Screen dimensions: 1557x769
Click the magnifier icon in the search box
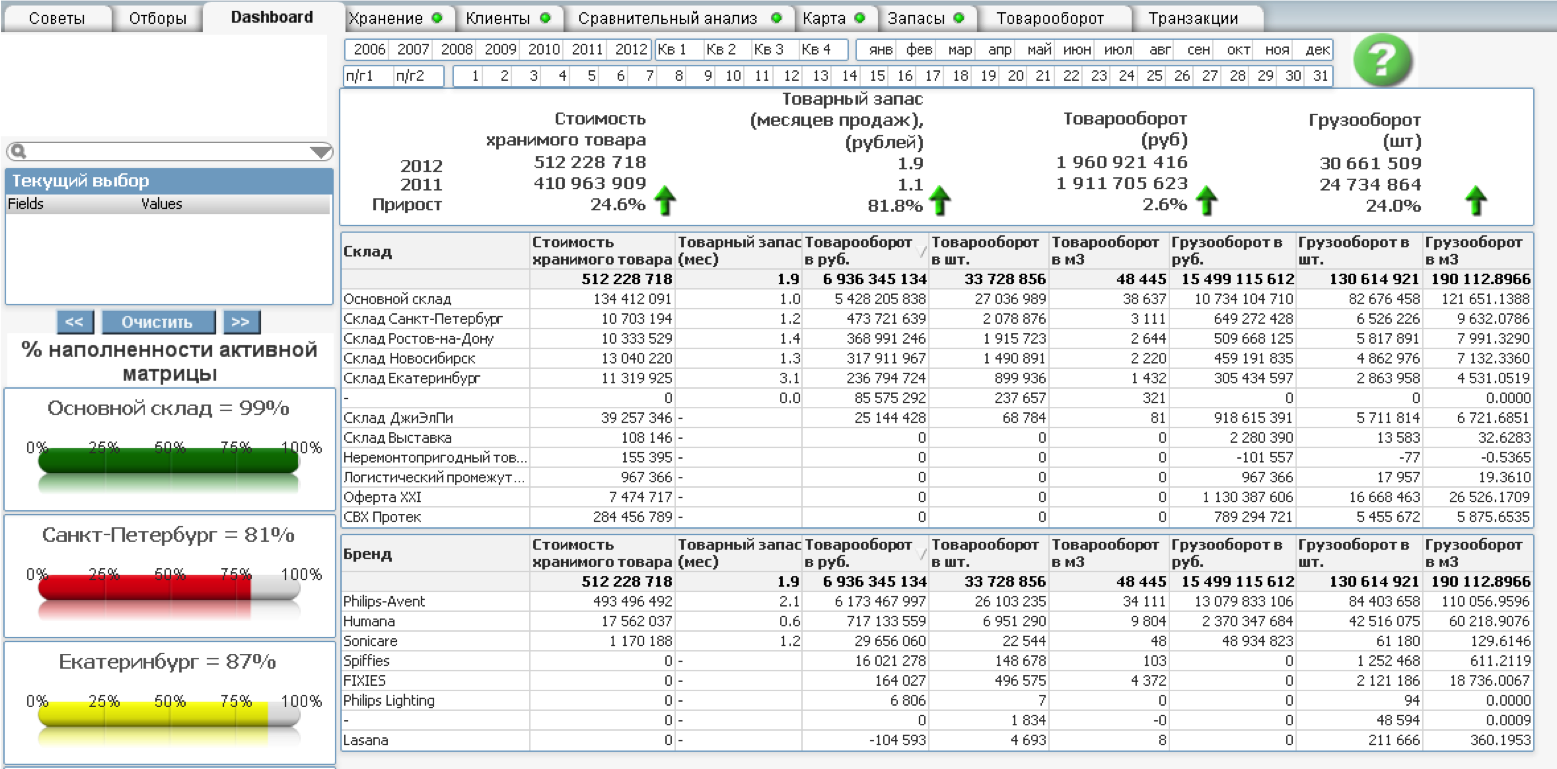pyautogui.click(x=17, y=152)
